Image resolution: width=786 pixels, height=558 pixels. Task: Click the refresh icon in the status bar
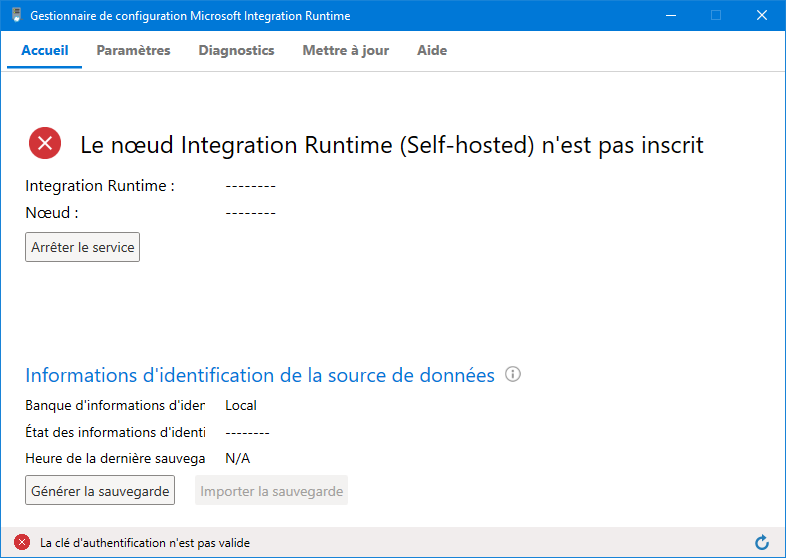762,542
